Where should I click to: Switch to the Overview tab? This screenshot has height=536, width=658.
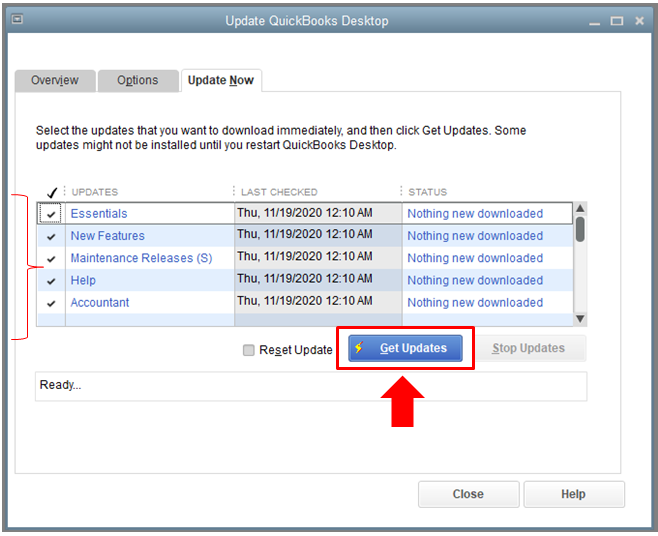click(55, 80)
